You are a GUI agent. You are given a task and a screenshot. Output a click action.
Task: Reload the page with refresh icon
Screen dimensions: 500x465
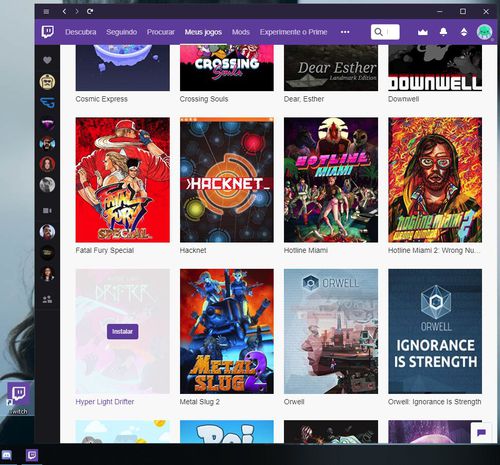pyautogui.click(x=90, y=11)
